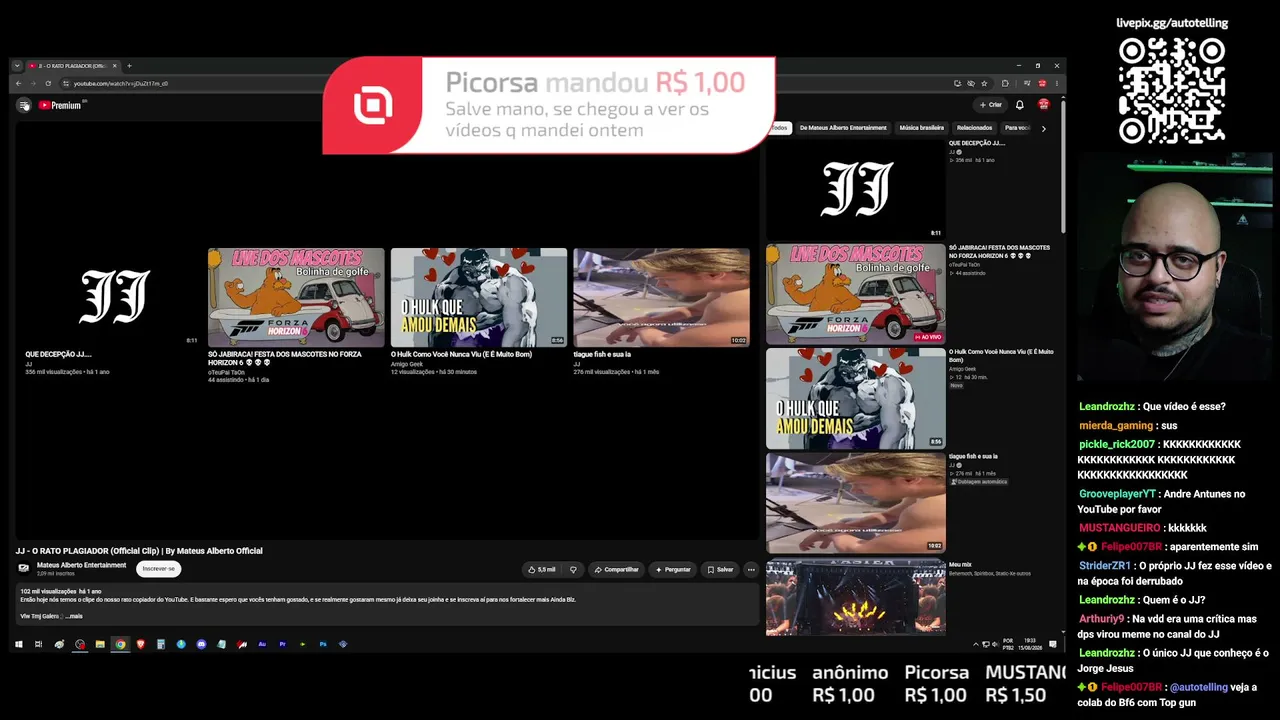Open the tab search dropdown in Chrome

click(17, 66)
